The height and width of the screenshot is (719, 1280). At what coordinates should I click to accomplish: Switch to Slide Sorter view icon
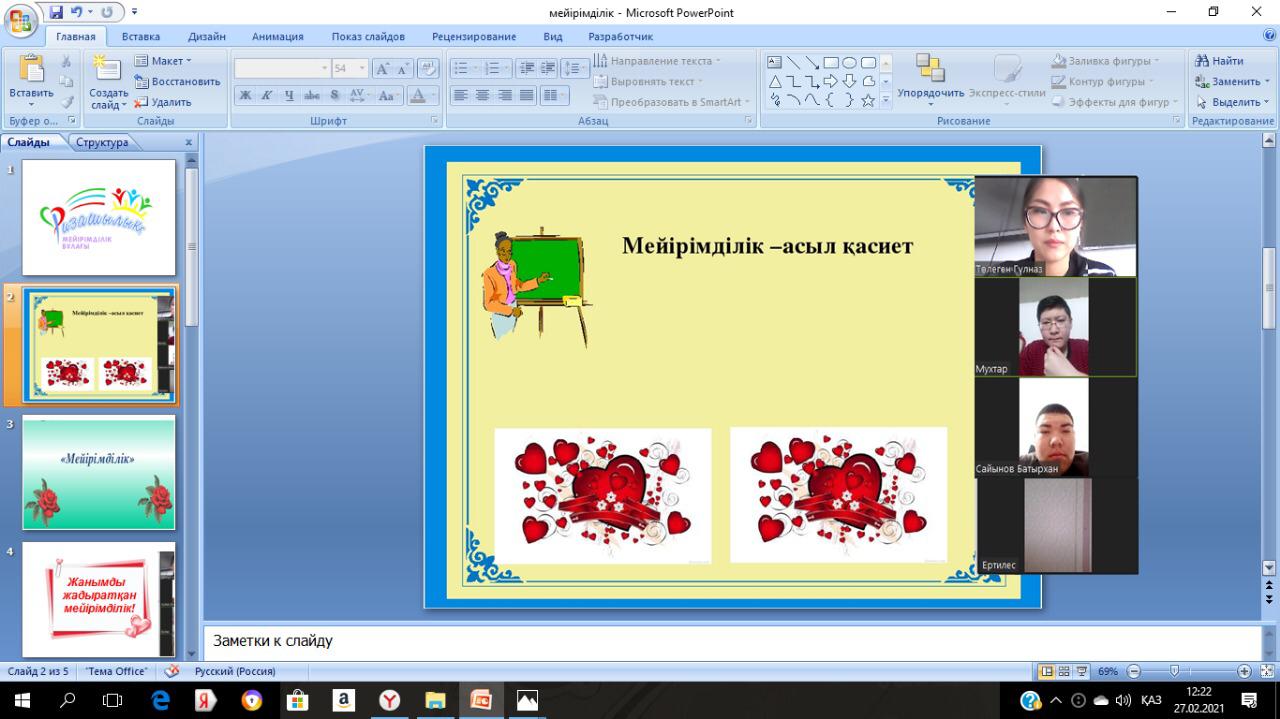click(1065, 671)
